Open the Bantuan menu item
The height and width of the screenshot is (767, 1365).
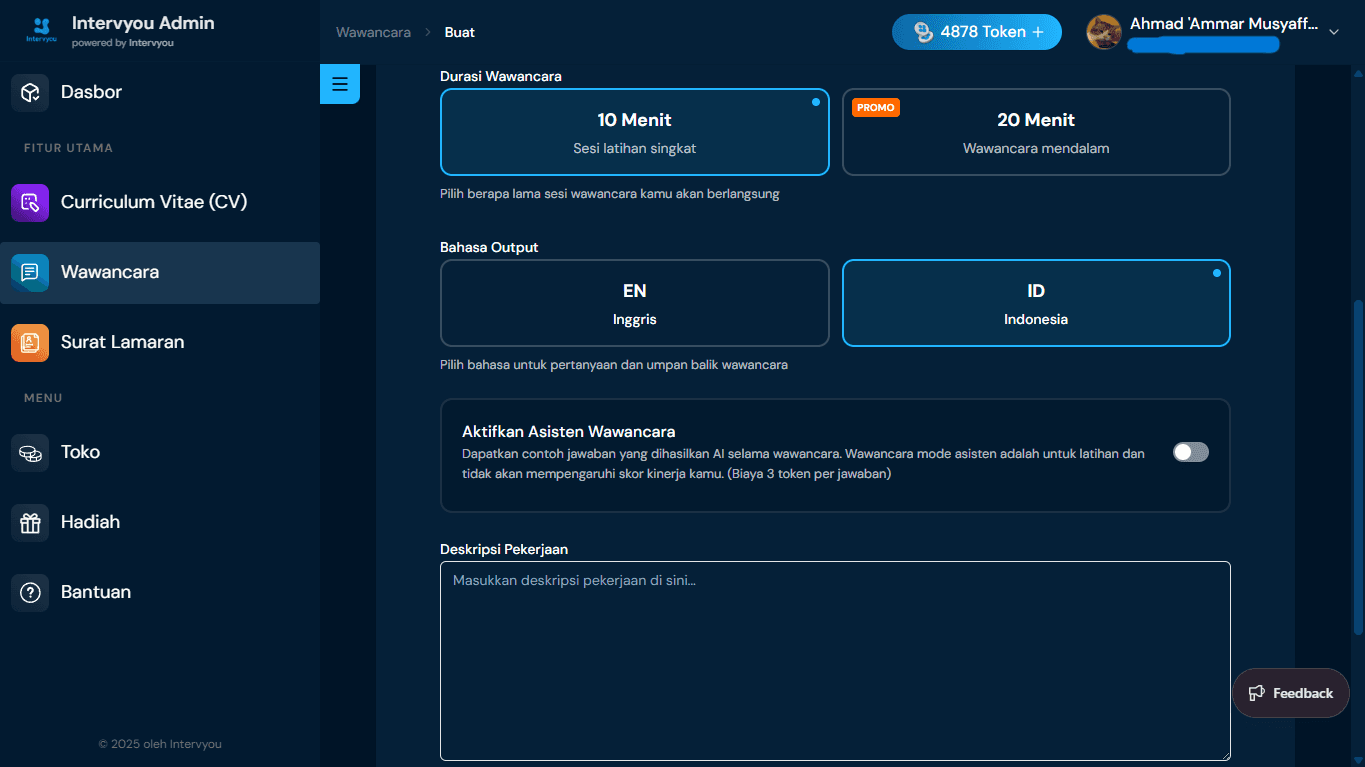[160, 592]
